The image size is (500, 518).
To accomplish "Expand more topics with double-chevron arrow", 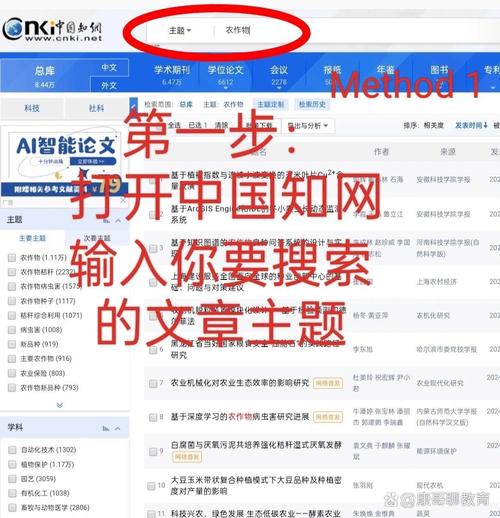I will (60, 405).
